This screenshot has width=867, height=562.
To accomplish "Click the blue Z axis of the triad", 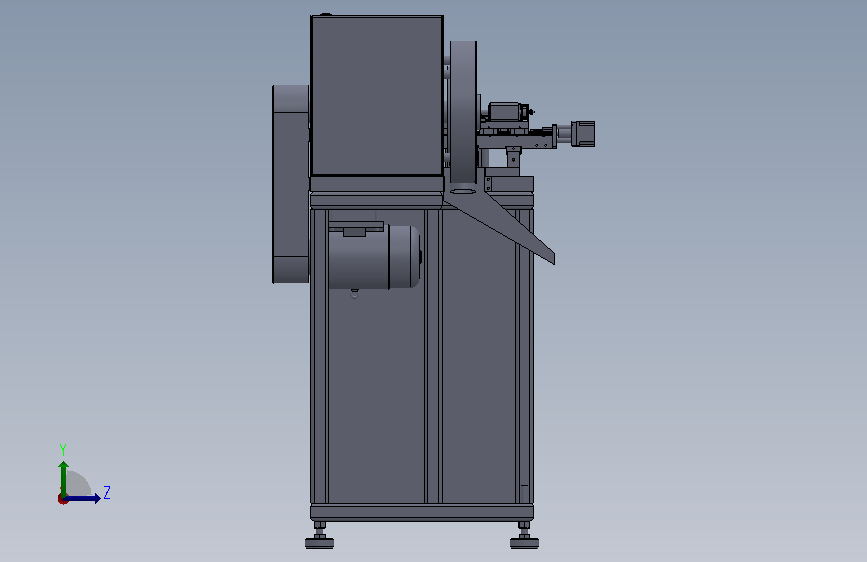I will (83, 498).
